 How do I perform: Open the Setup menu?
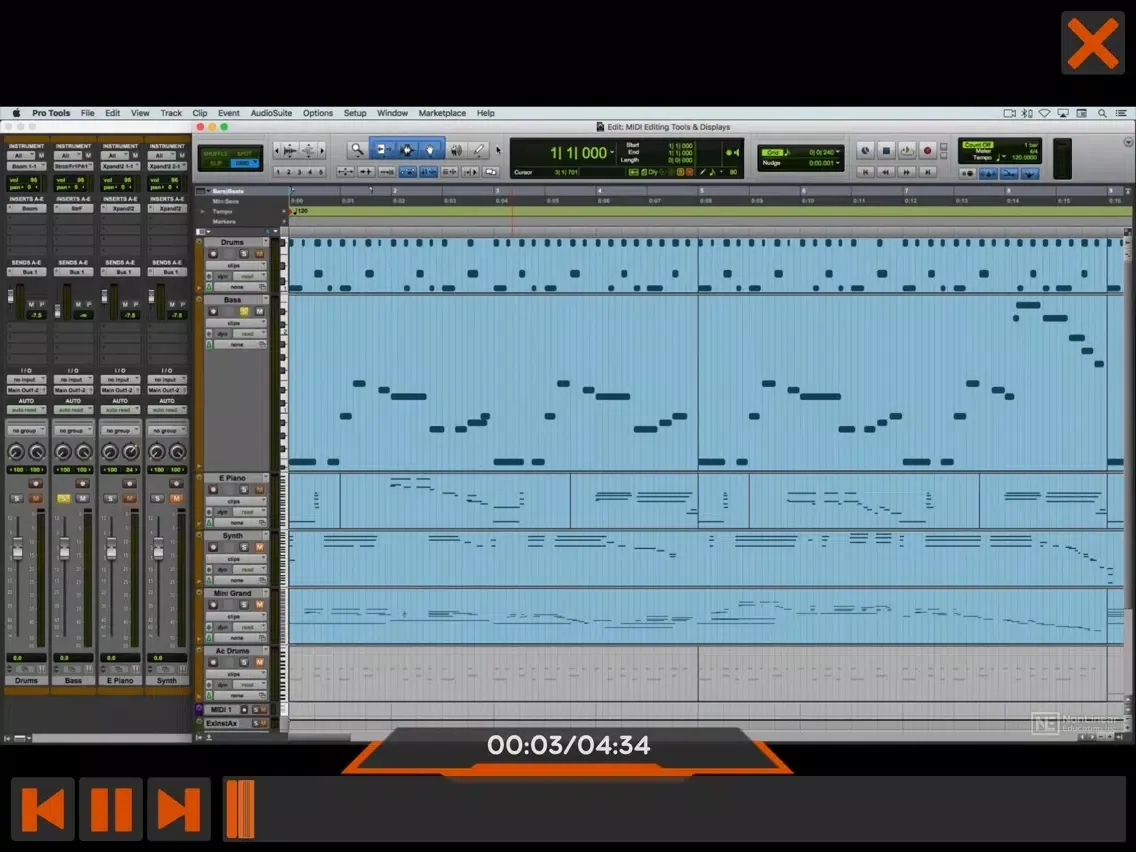(x=355, y=113)
